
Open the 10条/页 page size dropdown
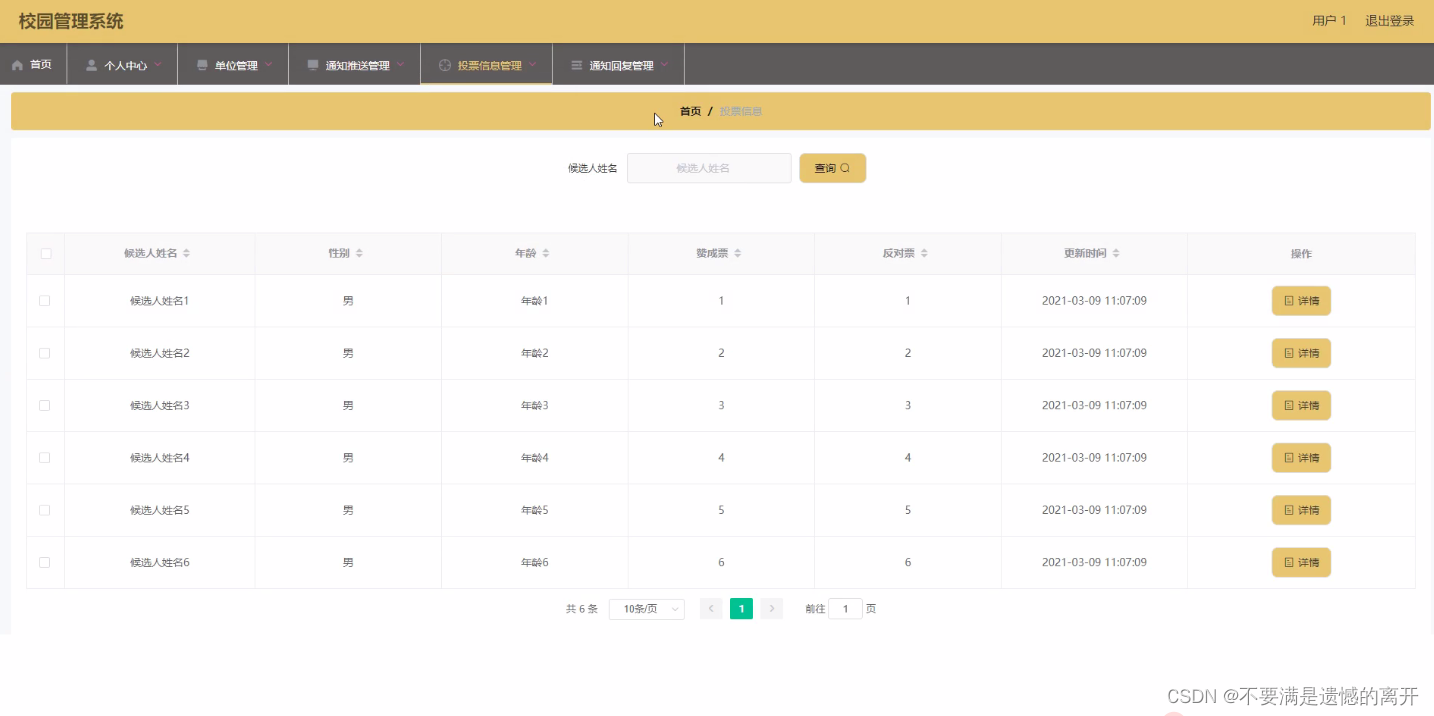(646, 609)
